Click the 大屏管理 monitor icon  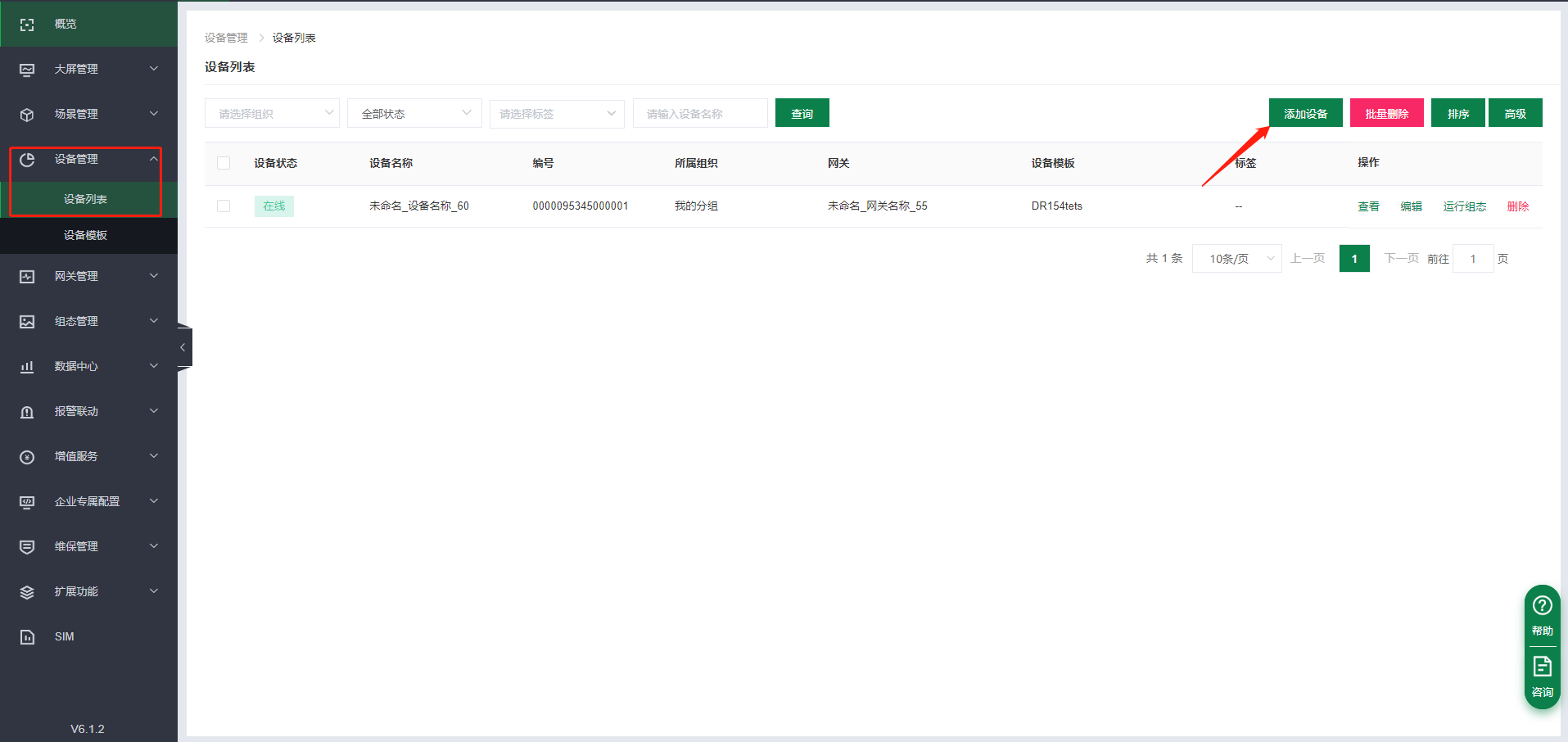tap(27, 70)
